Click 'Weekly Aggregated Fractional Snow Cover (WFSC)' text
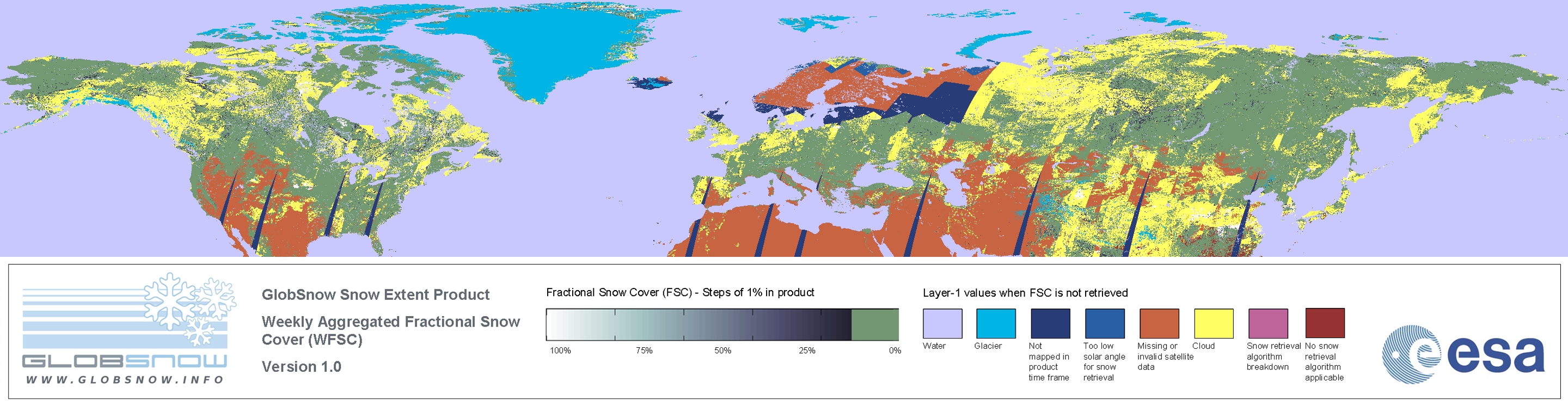This screenshot has width=1568, height=406. tap(391, 330)
